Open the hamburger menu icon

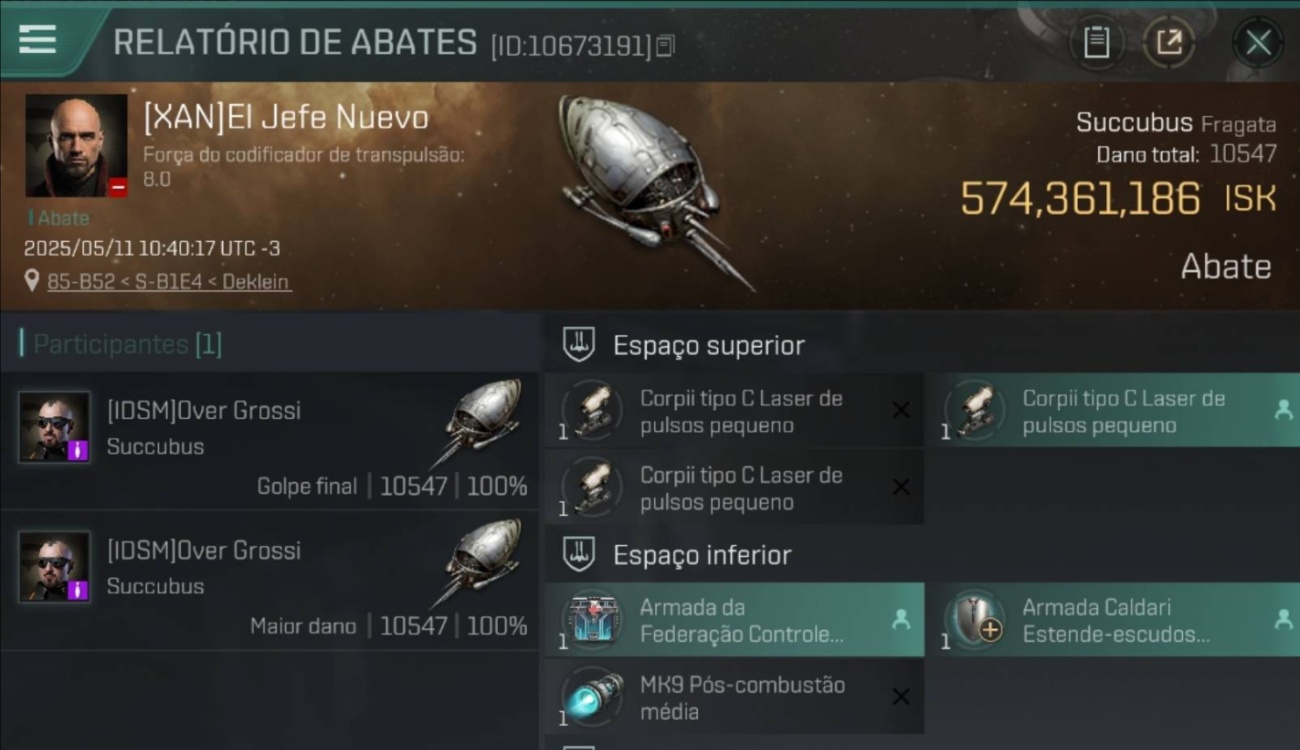coord(37,39)
